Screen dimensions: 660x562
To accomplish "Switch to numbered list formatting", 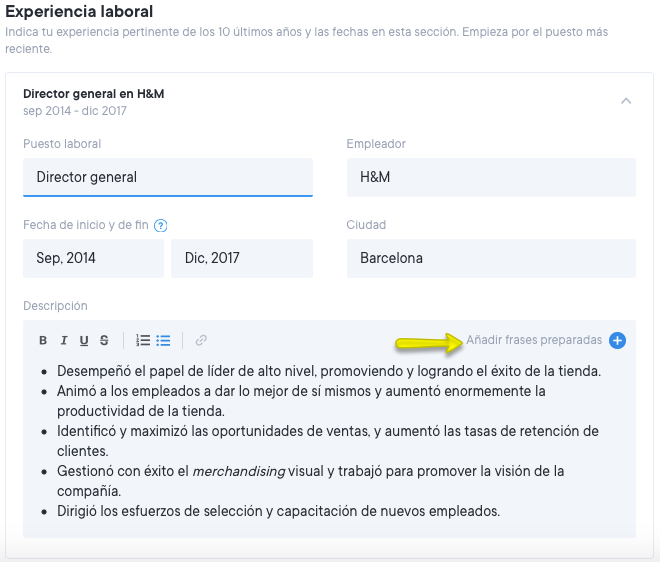I will coord(143,341).
